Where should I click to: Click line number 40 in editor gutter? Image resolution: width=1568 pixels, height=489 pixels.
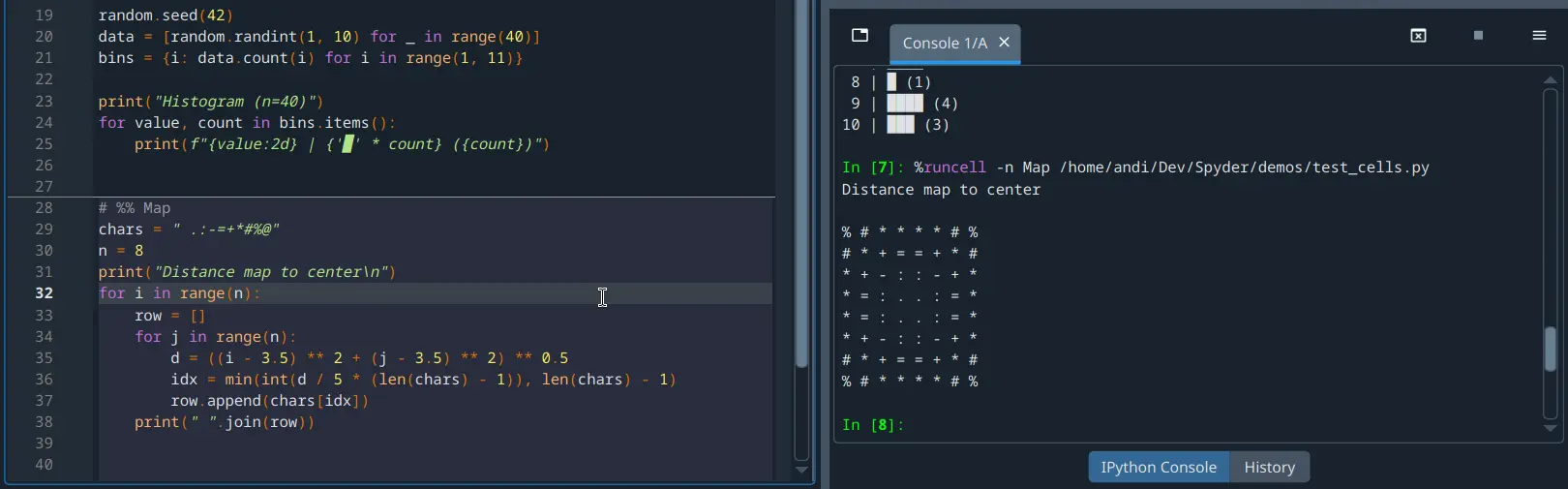click(x=45, y=465)
